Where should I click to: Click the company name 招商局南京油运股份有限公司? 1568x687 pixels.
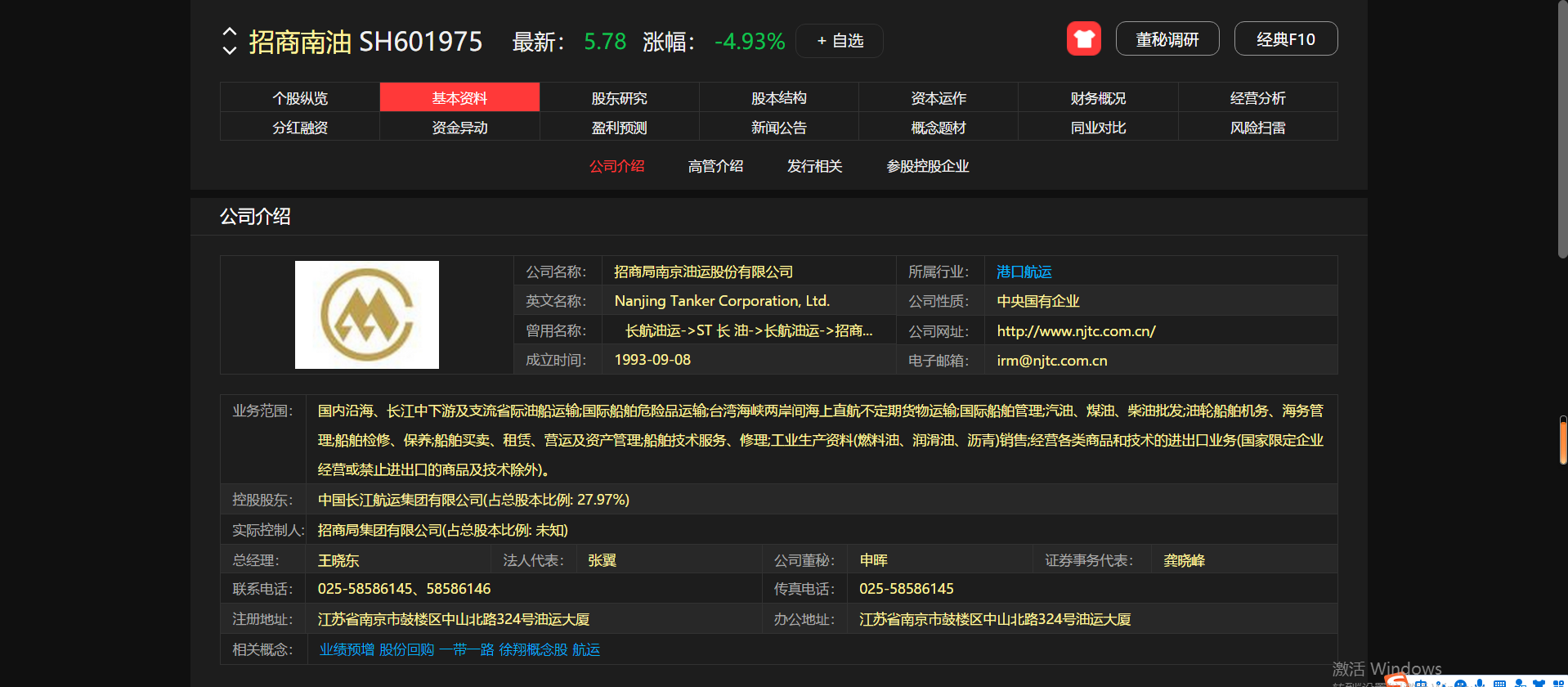pyautogui.click(x=704, y=272)
